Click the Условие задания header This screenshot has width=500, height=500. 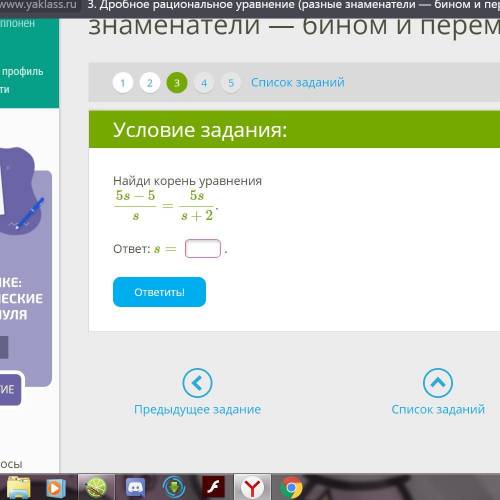click(x=200, y=130)
